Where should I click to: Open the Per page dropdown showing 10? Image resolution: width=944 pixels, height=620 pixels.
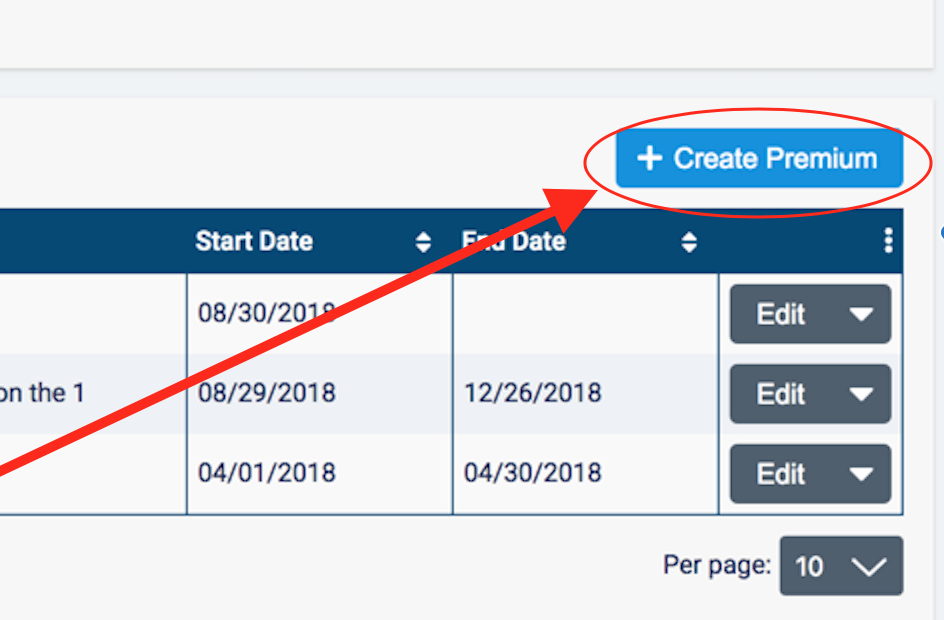tap(841, 566)
